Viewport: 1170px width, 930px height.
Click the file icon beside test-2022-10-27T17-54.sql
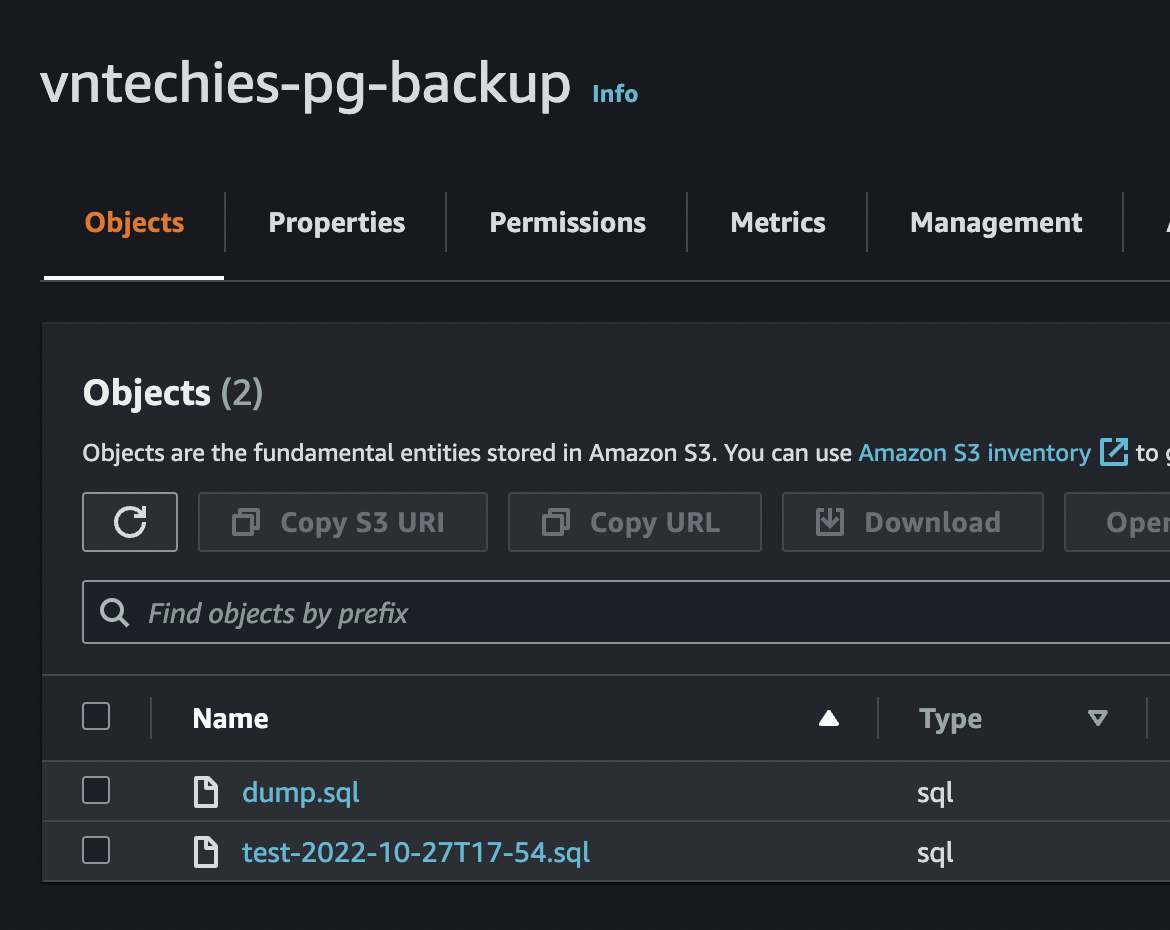(x=206, y=853)
